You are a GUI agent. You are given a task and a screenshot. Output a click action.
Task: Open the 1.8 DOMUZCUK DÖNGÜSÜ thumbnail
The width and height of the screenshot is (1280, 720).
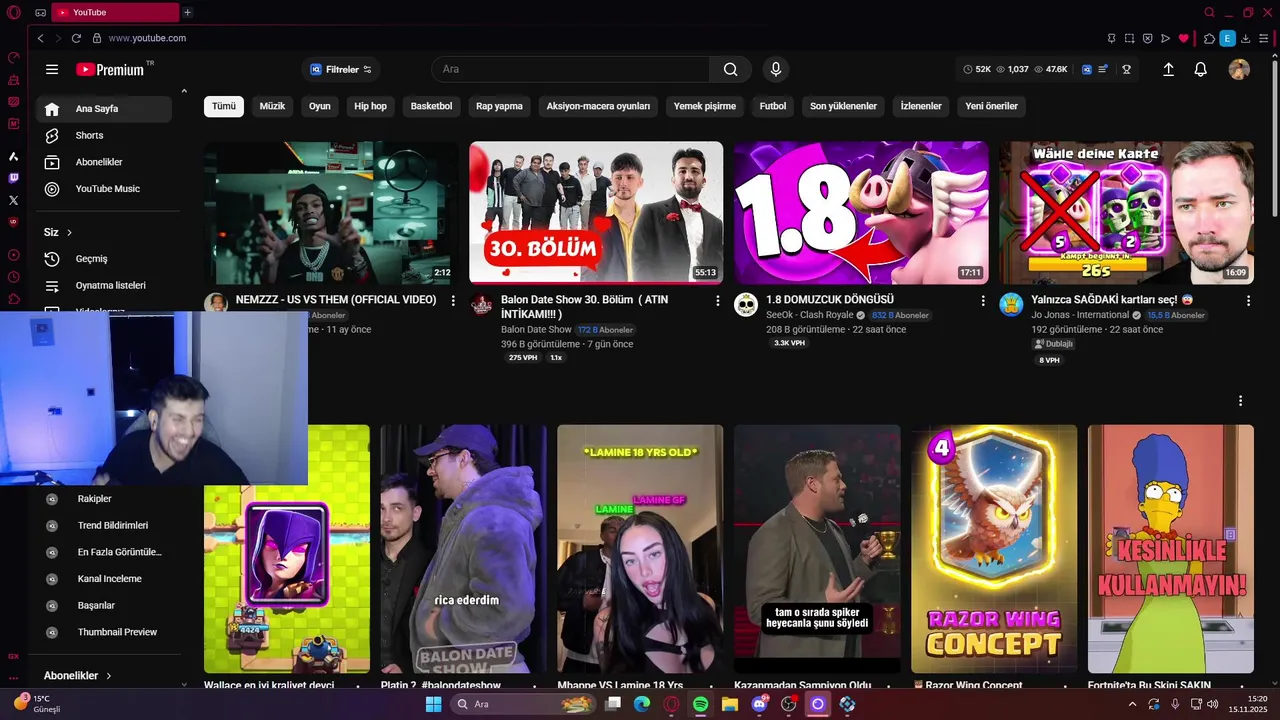point(861,212)
